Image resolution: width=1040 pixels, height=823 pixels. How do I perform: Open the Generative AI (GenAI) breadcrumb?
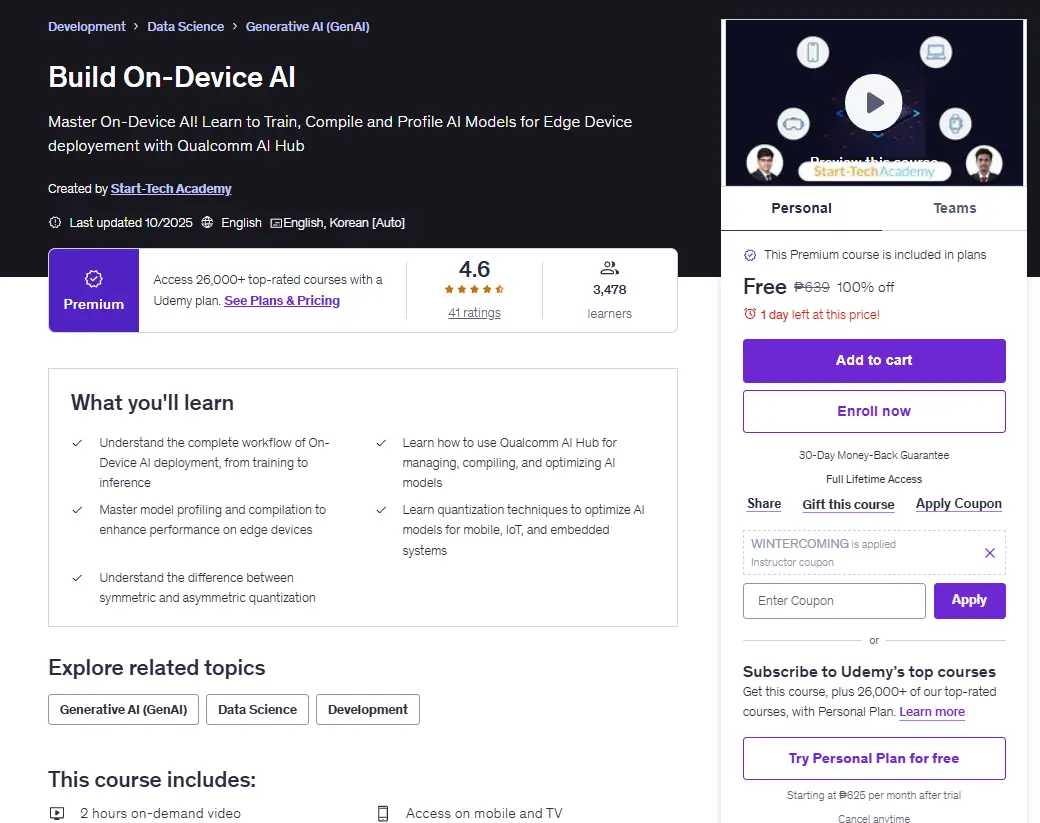(308, 27)
